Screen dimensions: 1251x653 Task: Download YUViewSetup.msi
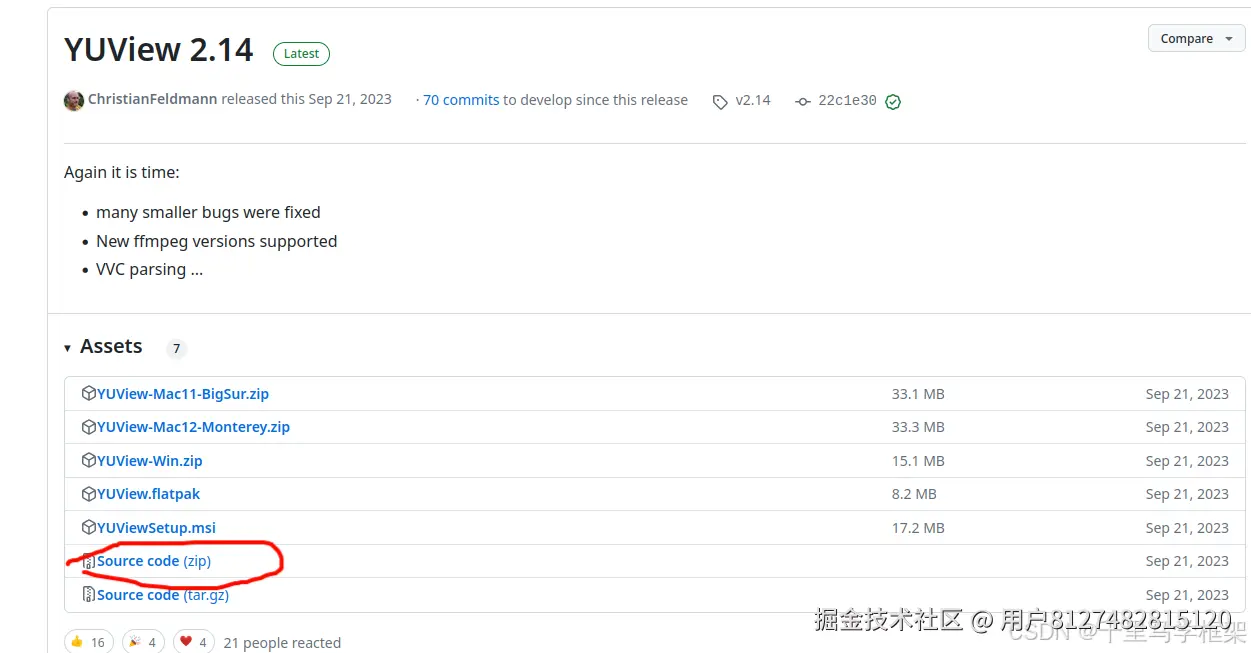click(156, 528)
